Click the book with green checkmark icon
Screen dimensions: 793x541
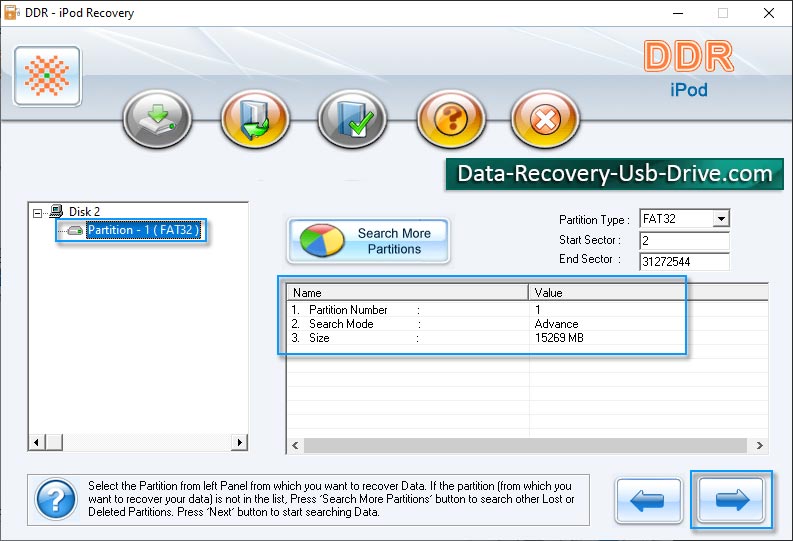click(353, 119)
